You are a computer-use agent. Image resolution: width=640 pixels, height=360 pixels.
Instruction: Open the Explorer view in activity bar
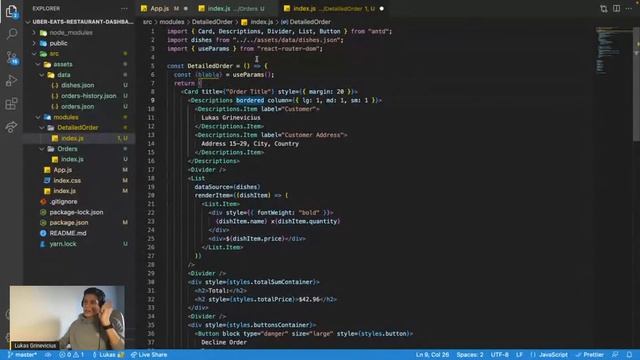(11, 11)
